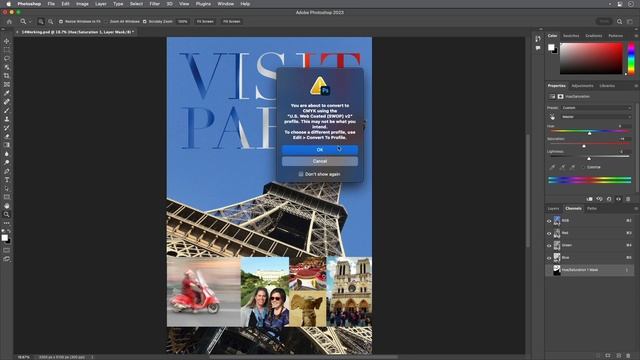Select the Path Selection tool
The image size is (640, 360).
point(7,188)
